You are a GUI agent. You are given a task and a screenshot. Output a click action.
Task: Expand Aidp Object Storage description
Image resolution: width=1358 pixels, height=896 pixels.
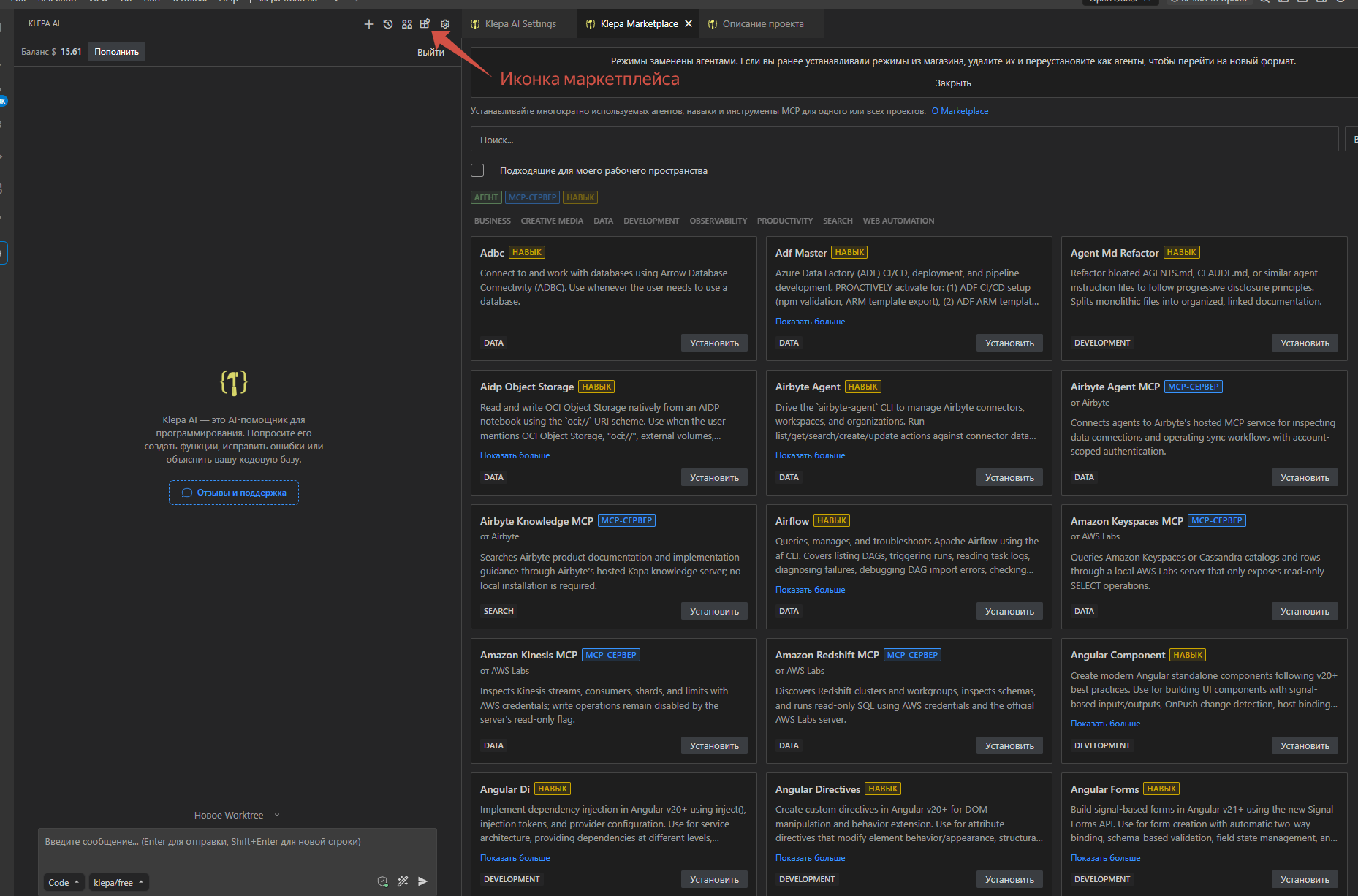pos(515,455)
